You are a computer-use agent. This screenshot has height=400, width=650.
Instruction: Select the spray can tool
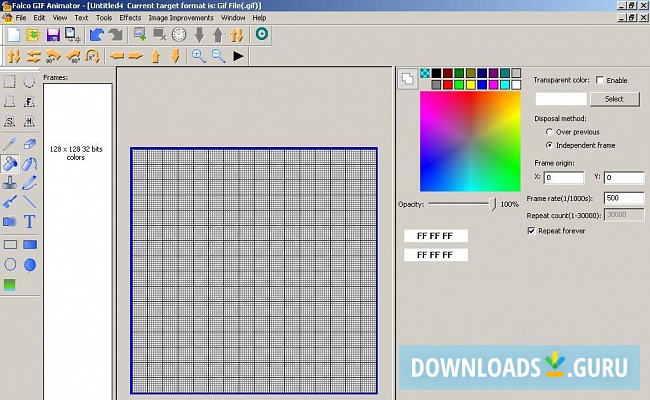pyautogui.click(x=29, y=163)
